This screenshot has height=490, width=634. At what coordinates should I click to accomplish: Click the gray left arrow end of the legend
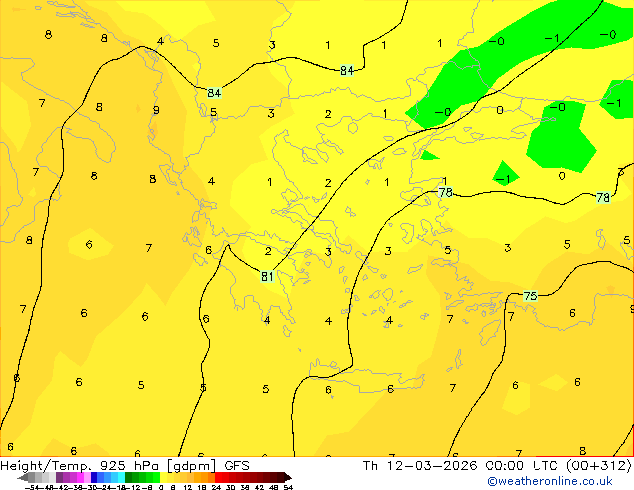(x=23, y=477)
